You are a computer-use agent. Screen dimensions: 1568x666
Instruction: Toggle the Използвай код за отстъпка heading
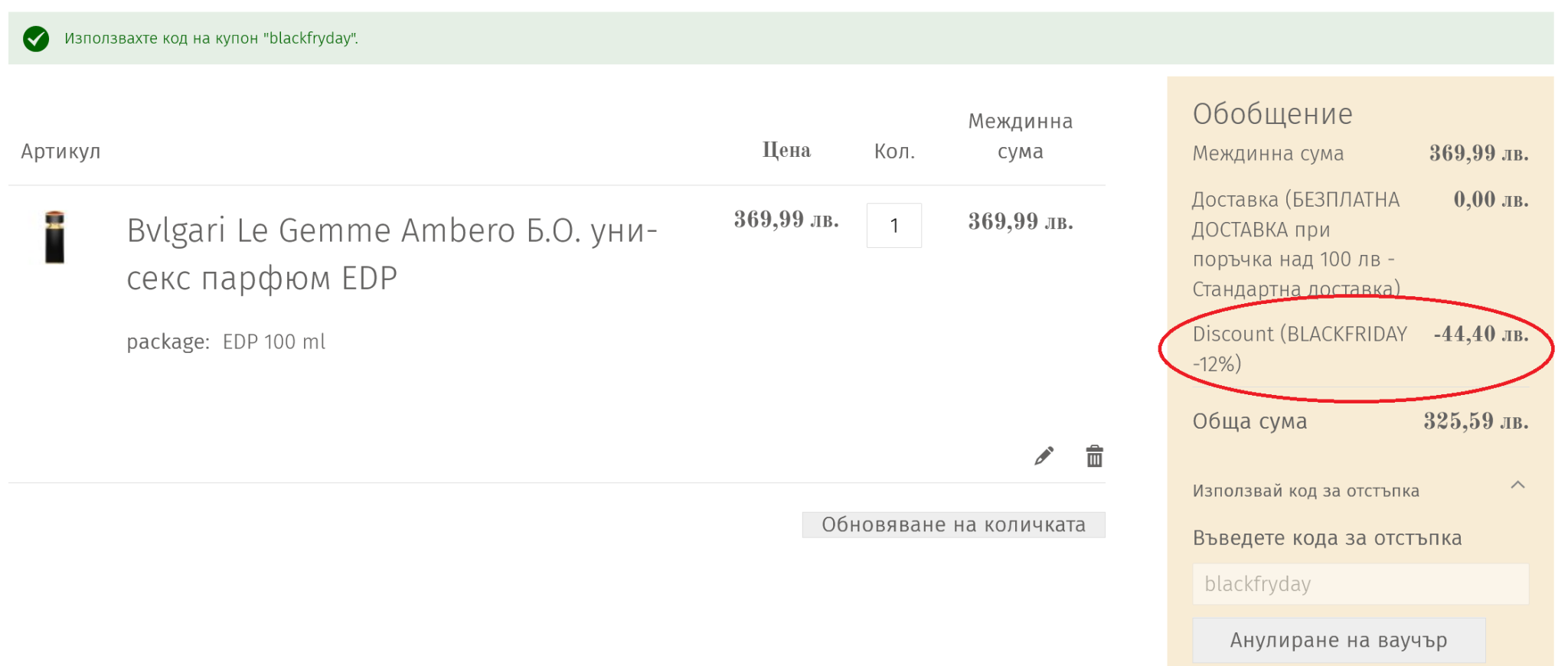point(1305,491)
